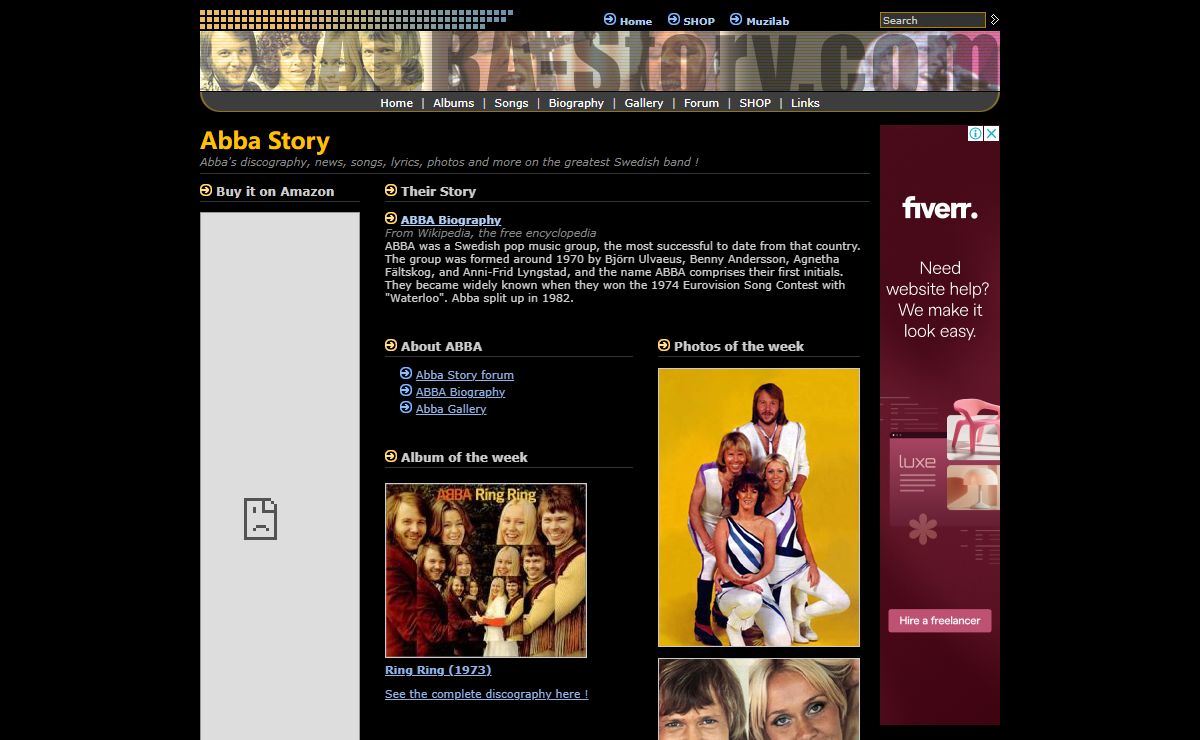This screenshot has width=1200, height=740.
Task: Click the second photo of the week
Action: (759, 699)
